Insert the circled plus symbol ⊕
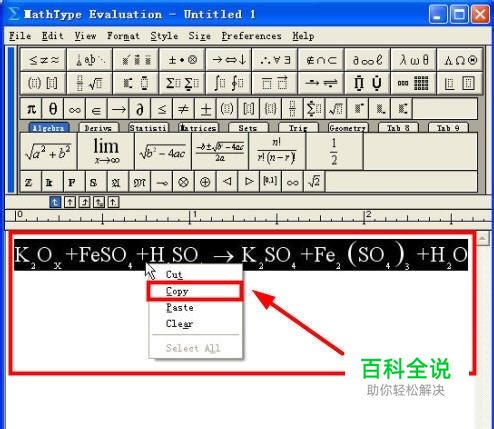The height and width of the screenshot is (429, 494). [x=205, y=182]
